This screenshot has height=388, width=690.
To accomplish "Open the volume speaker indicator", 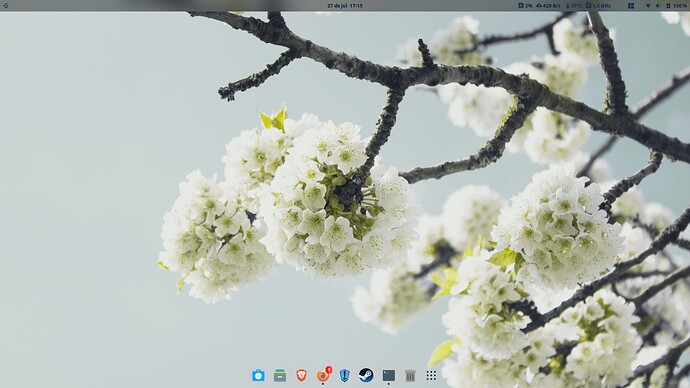I will [658, 6].
